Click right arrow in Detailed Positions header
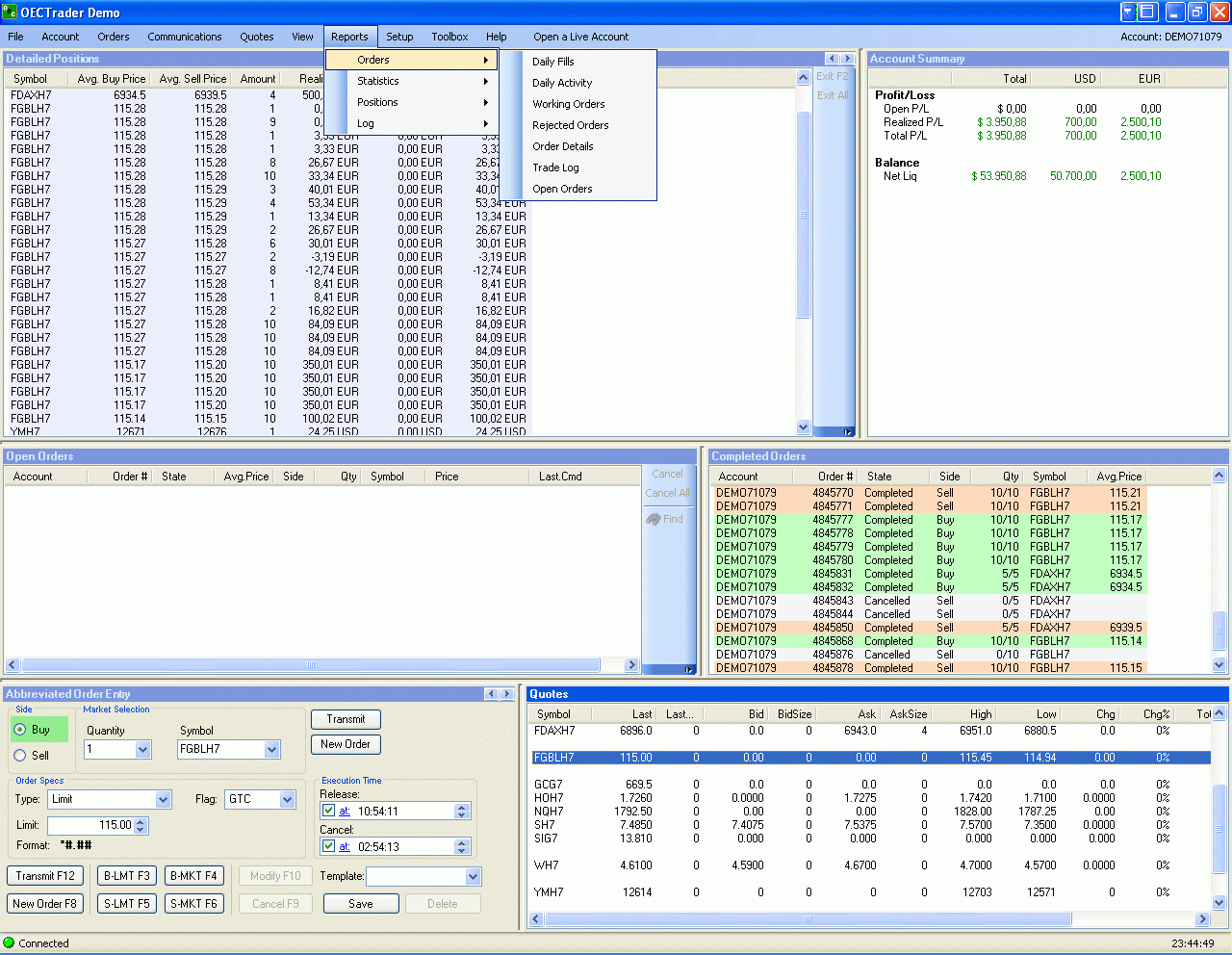Screen dimensions: 1232x955 pyautogui.click(x=847, y=59)
